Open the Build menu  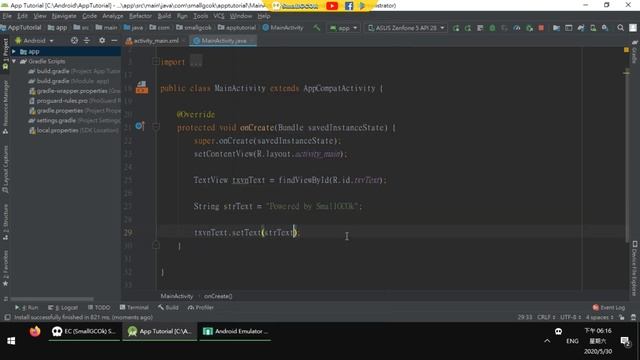(x=164, y=16)
